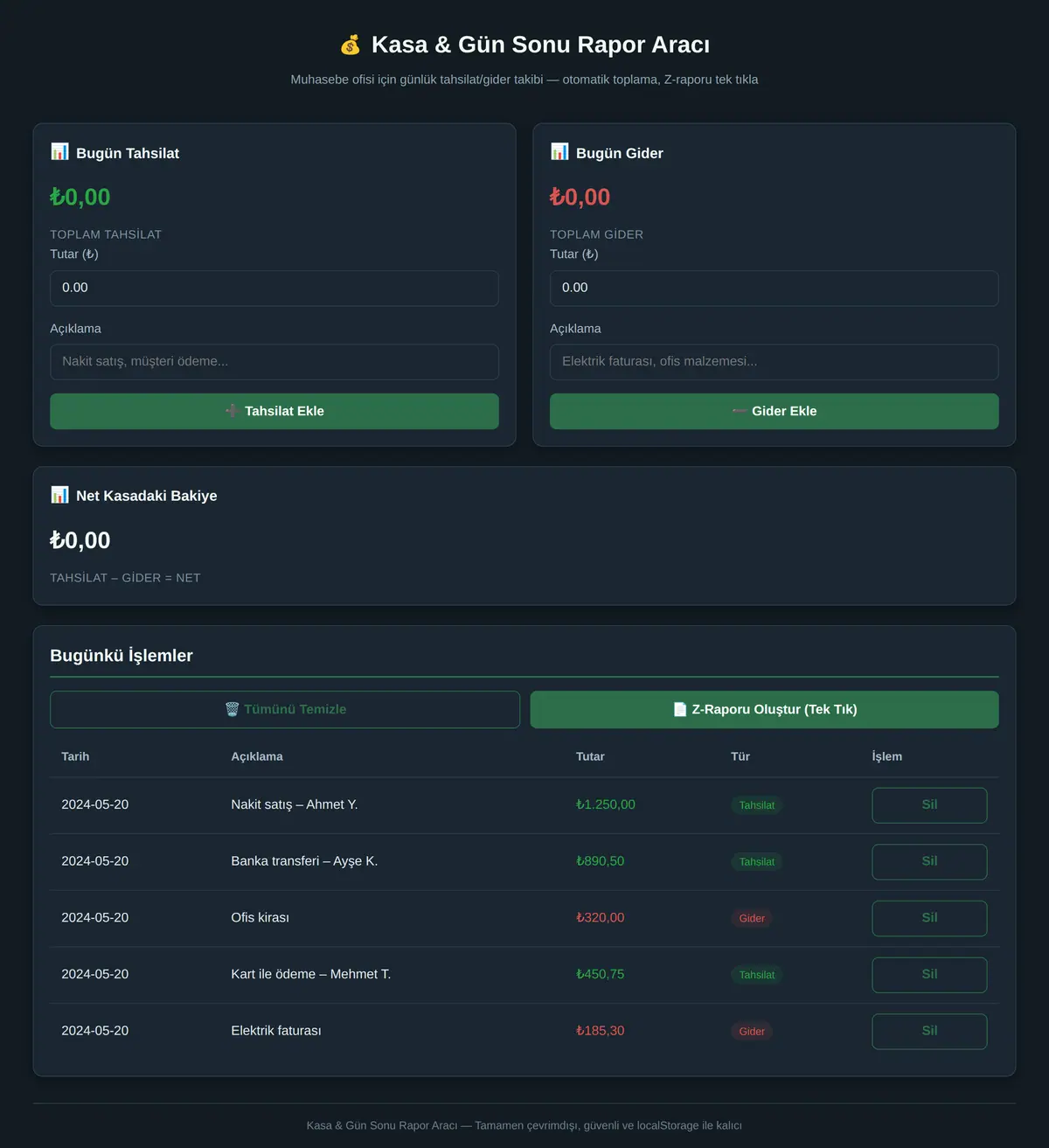Image resolution: width=1049 pixels, height=1148 pixels.
Task: Delete the Nakit satış – Ahmet Y. row
Action: [929, 805]
